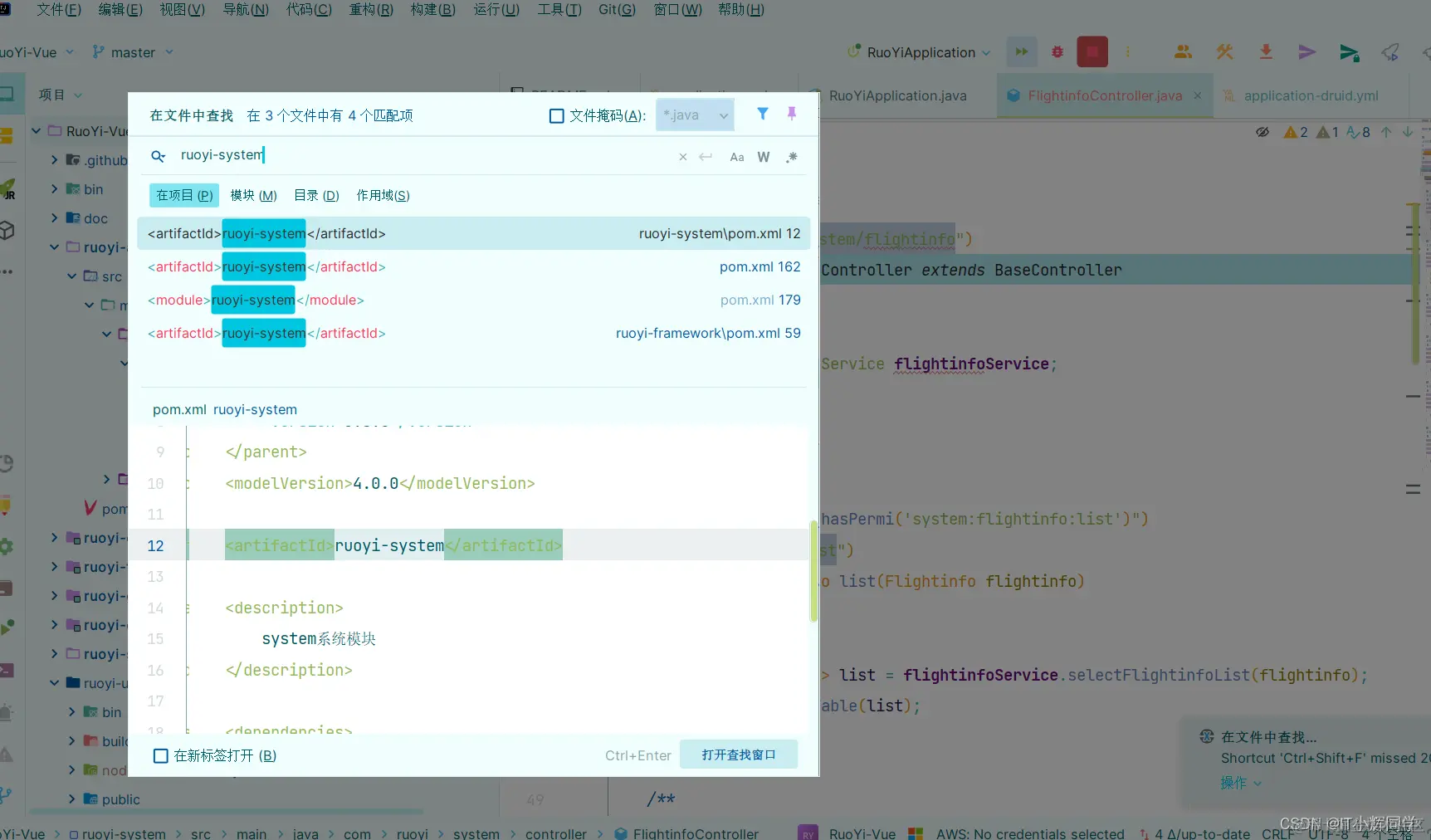Select result in pom.xml line 162
This screenshot has width=1431, height=840.
coord(473,267)
